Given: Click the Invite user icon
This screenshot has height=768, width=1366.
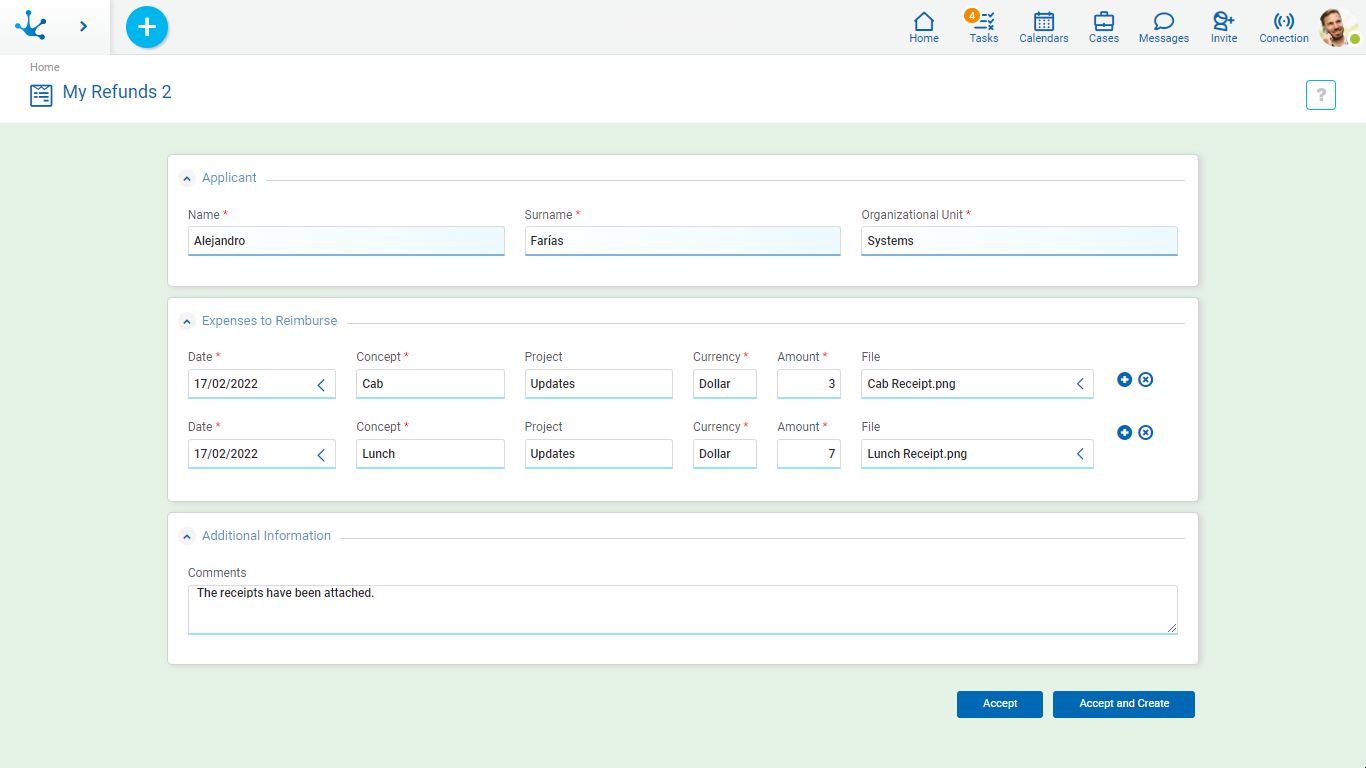Looking at the screenshot, I should 1223,27.
